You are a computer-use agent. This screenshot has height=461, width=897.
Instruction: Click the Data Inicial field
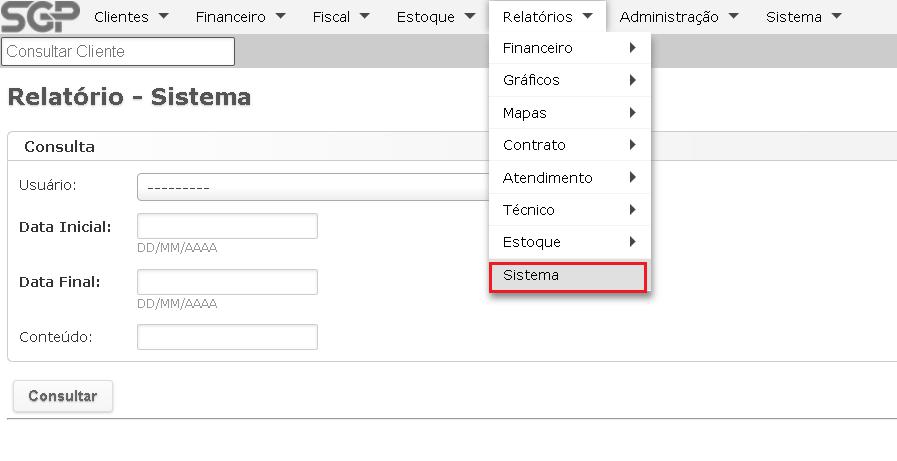[227, 226]
